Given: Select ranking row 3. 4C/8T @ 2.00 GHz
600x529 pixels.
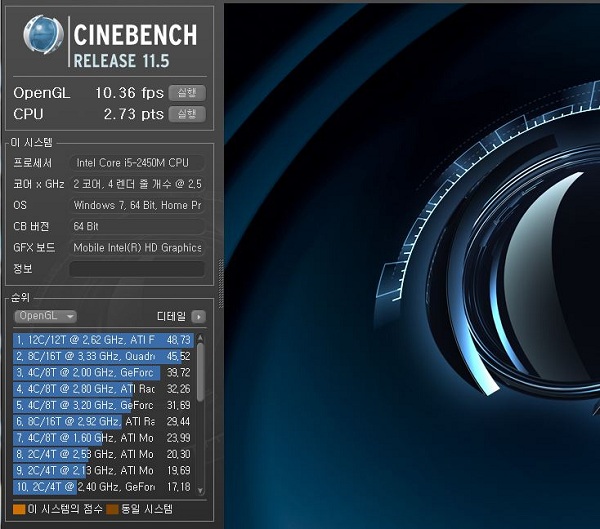Looking at the screenshot, I should [x=103, y=372].
